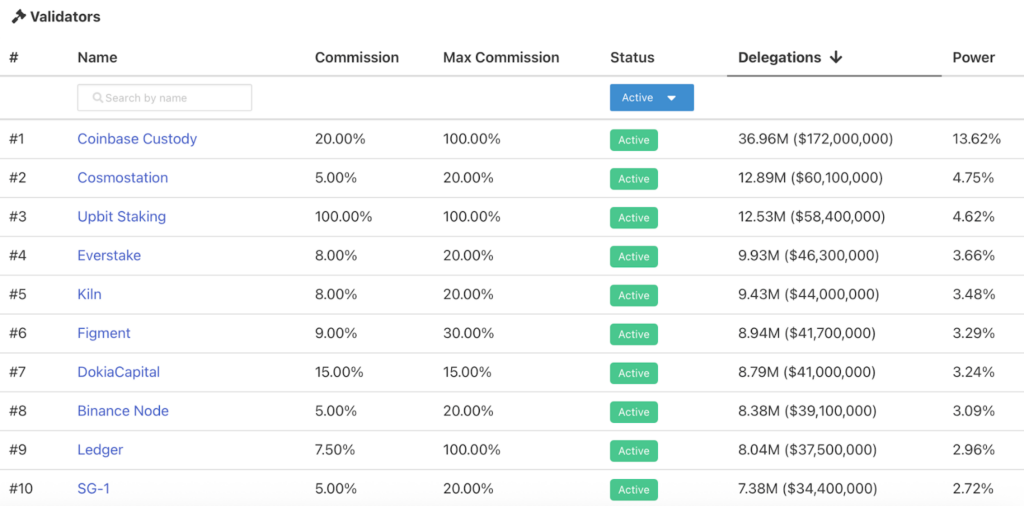Click the 13.62% power value
Viewport: 1024px width, 506px height.
pos(976,139)
